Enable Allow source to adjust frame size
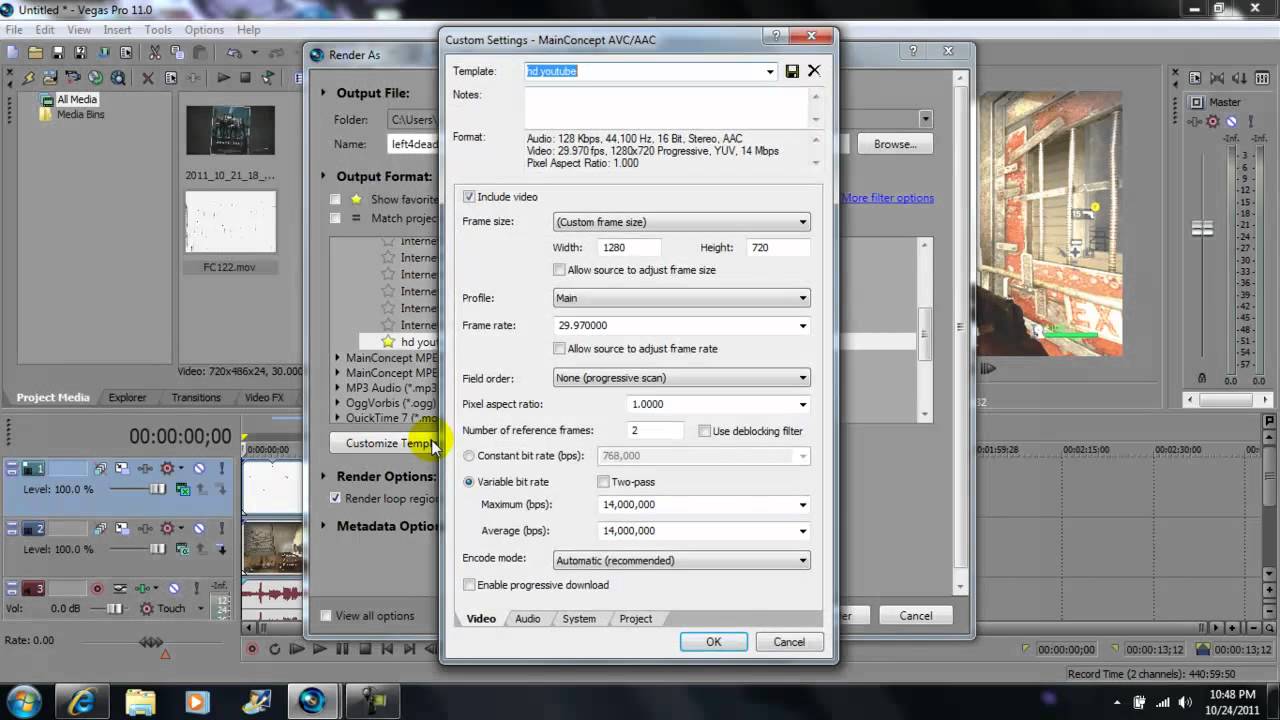 click(x=559, y=270)
